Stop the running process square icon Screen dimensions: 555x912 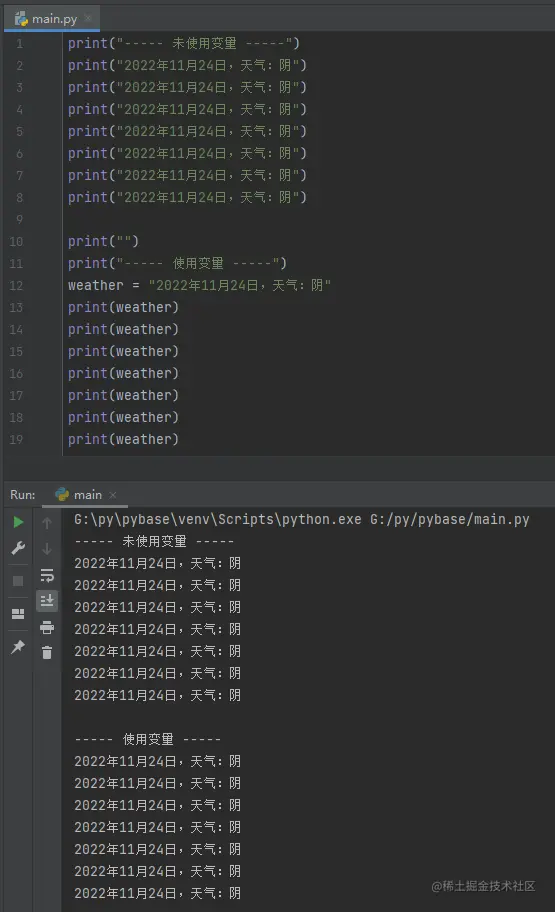click(x=18, y=581)
